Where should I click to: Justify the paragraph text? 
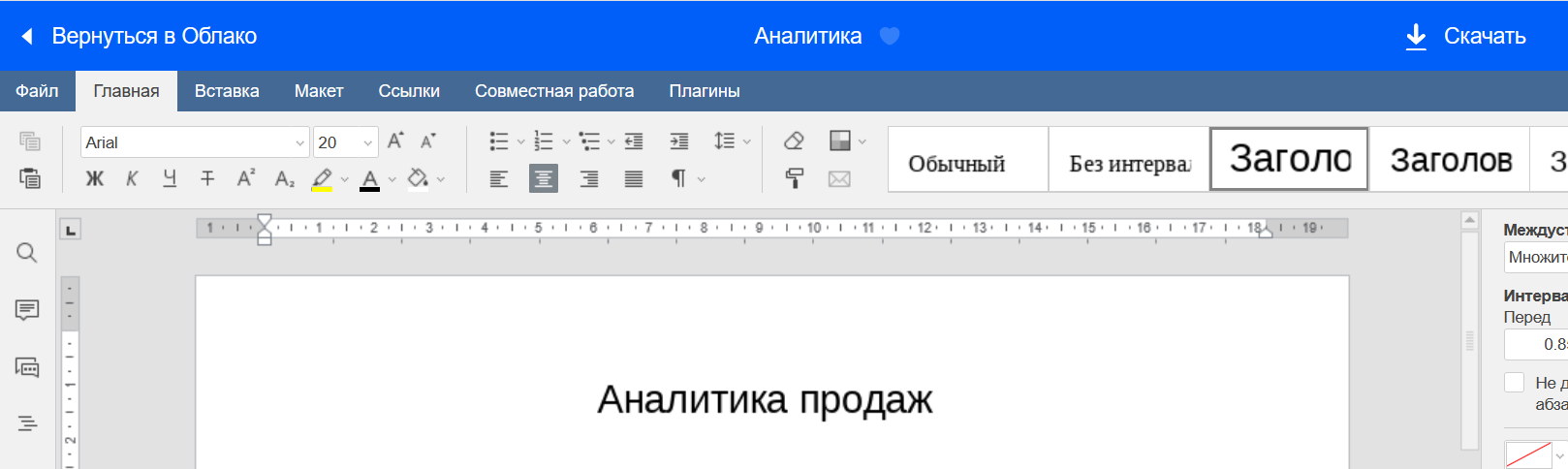tap(634, 179)
